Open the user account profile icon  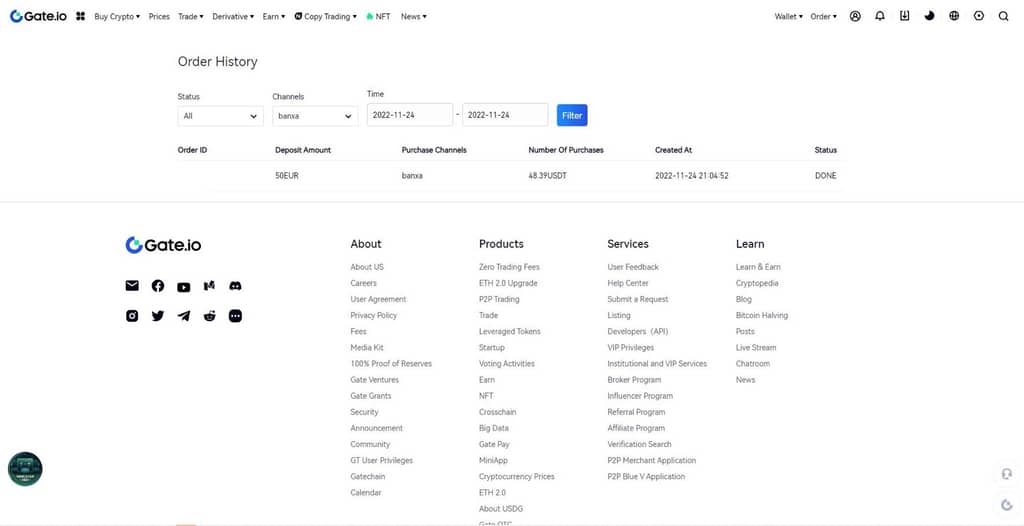[855, 16]
